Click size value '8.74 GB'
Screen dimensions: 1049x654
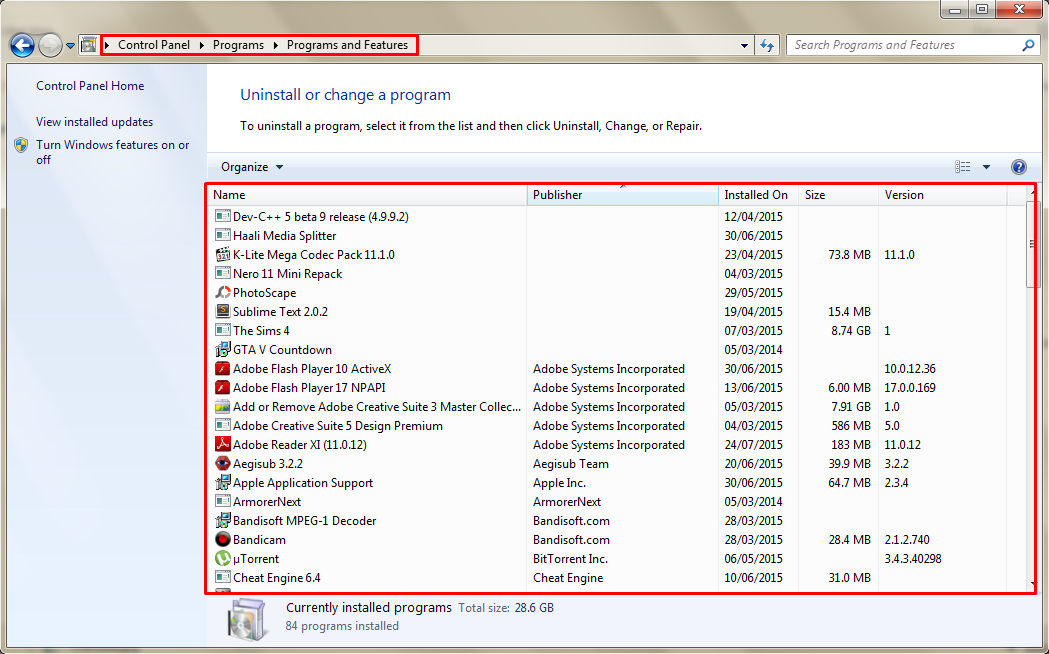pyautogui.click(x=851, y=330)
